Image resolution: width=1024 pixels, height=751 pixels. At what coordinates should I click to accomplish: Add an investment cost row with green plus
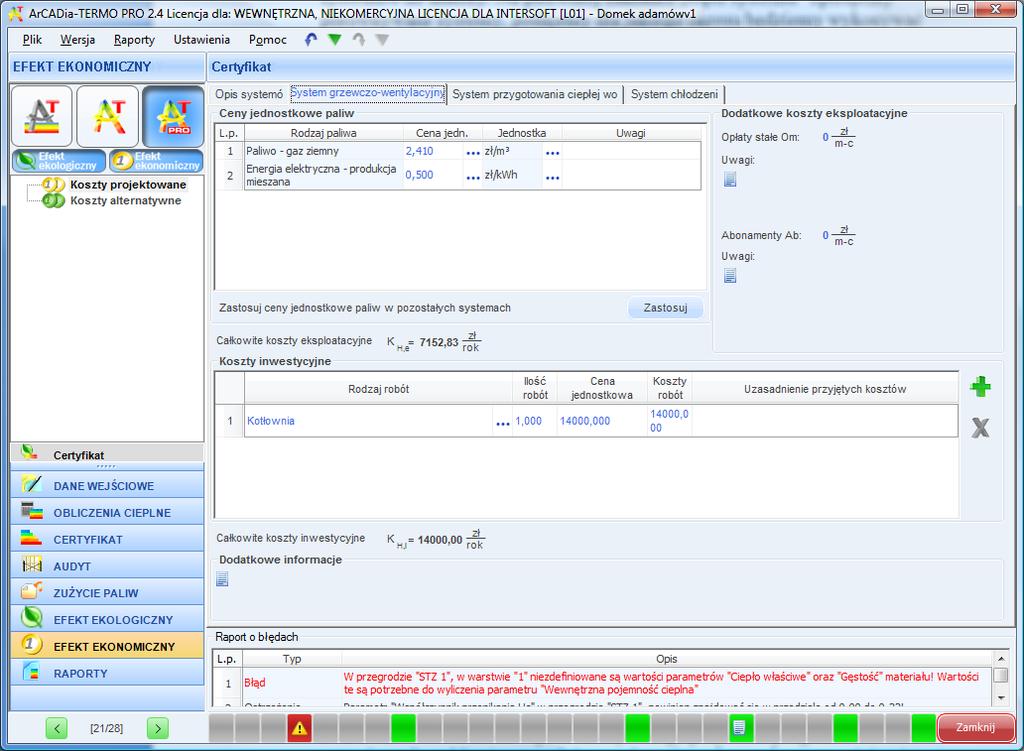tap(980, 387)
